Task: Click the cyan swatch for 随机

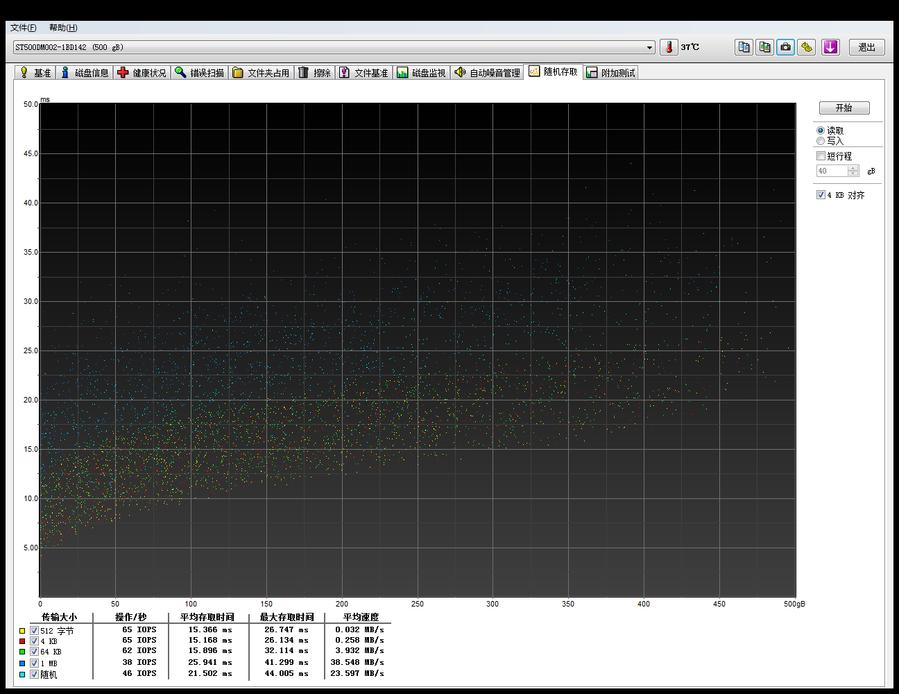Action: [x=22, y=674]
